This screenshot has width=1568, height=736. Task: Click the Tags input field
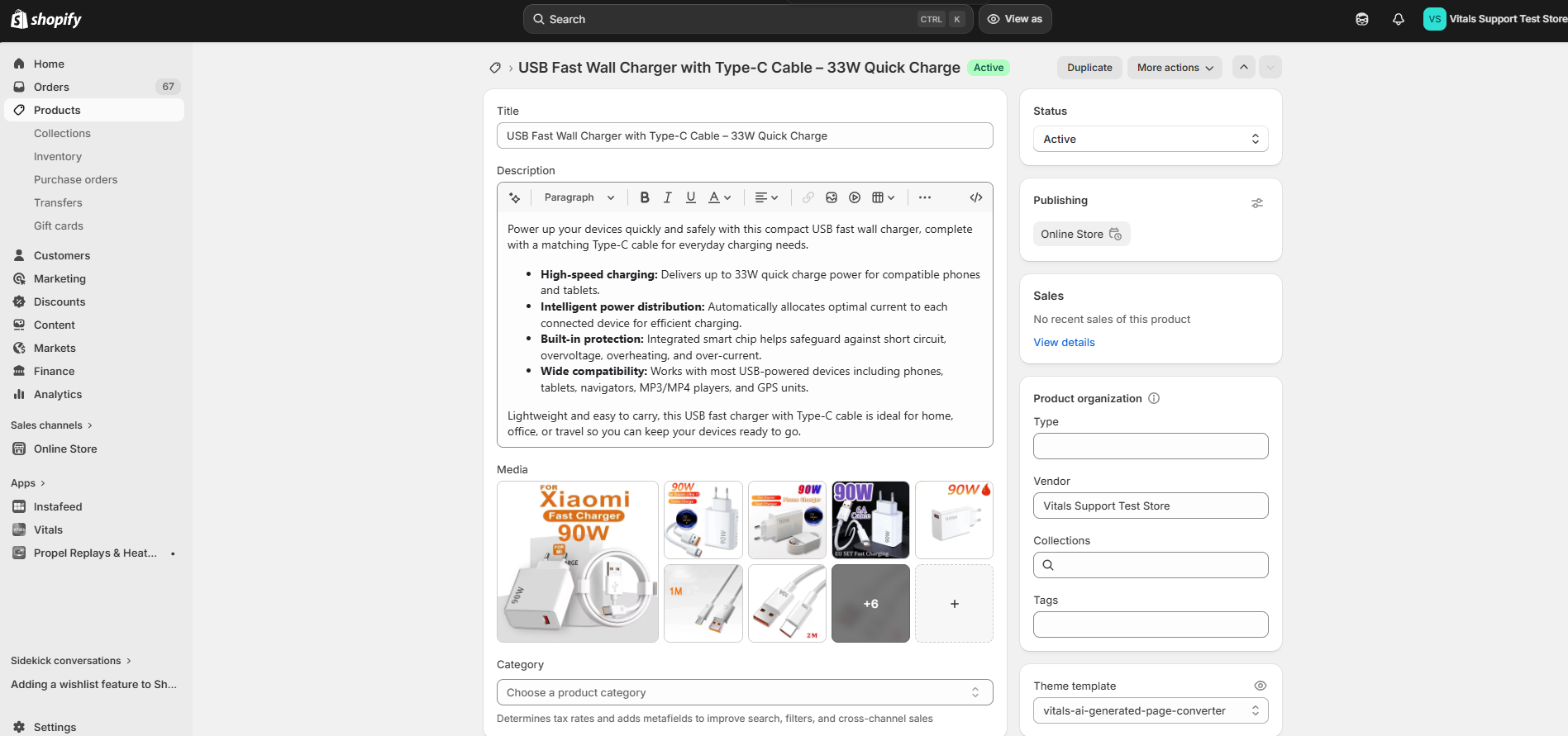[1151, 624]
